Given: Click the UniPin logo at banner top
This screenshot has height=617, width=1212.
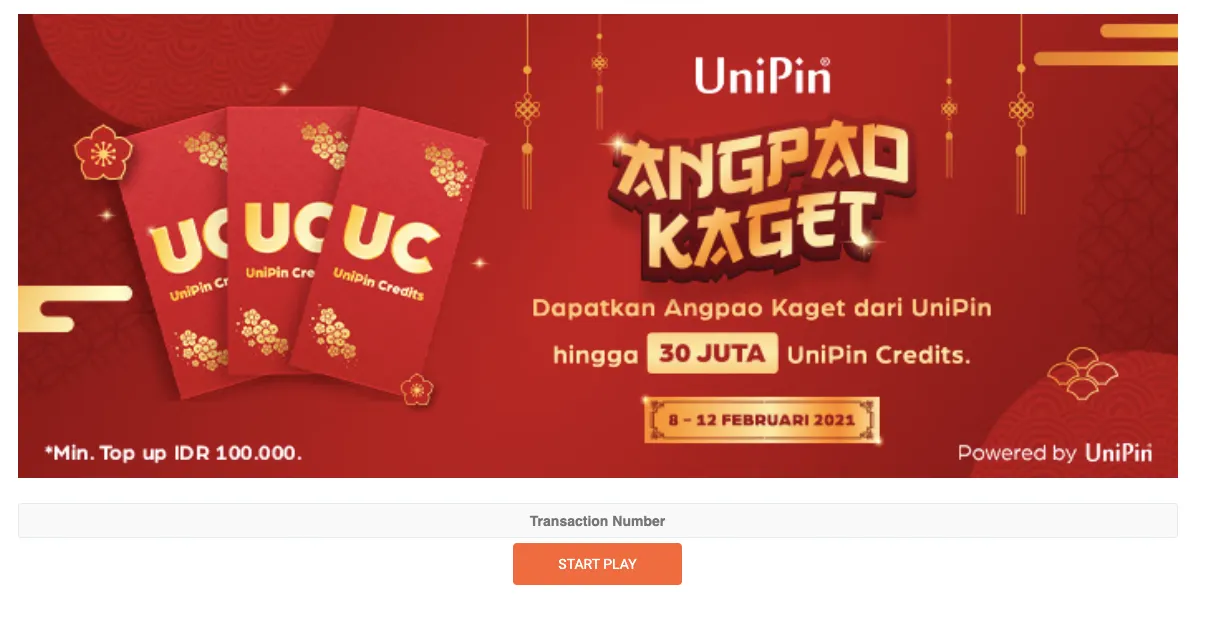Looking at the screenshot, I should [x=763, y=75].
